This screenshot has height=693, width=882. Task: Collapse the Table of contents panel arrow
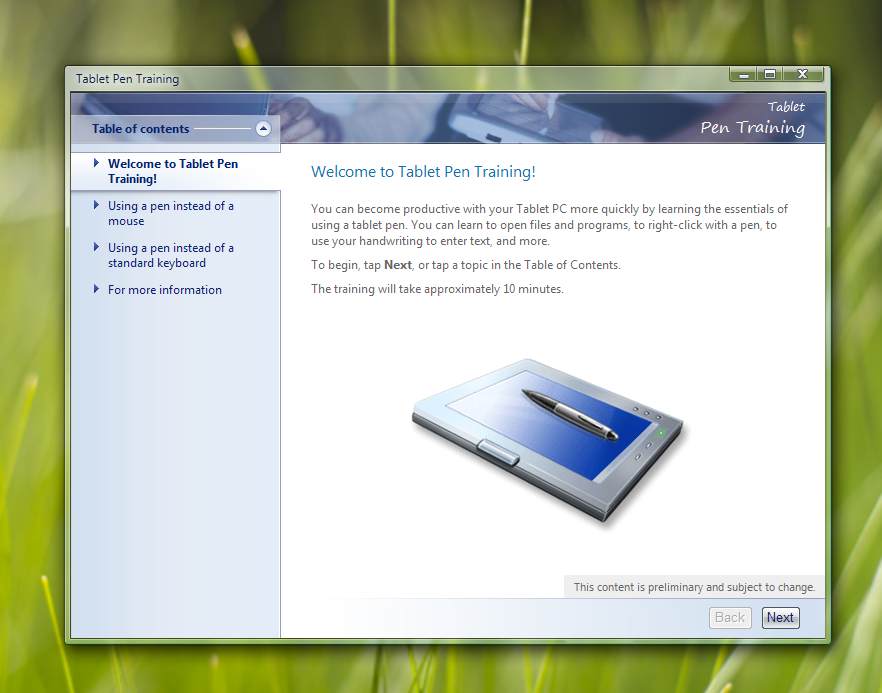coord(263,129)
